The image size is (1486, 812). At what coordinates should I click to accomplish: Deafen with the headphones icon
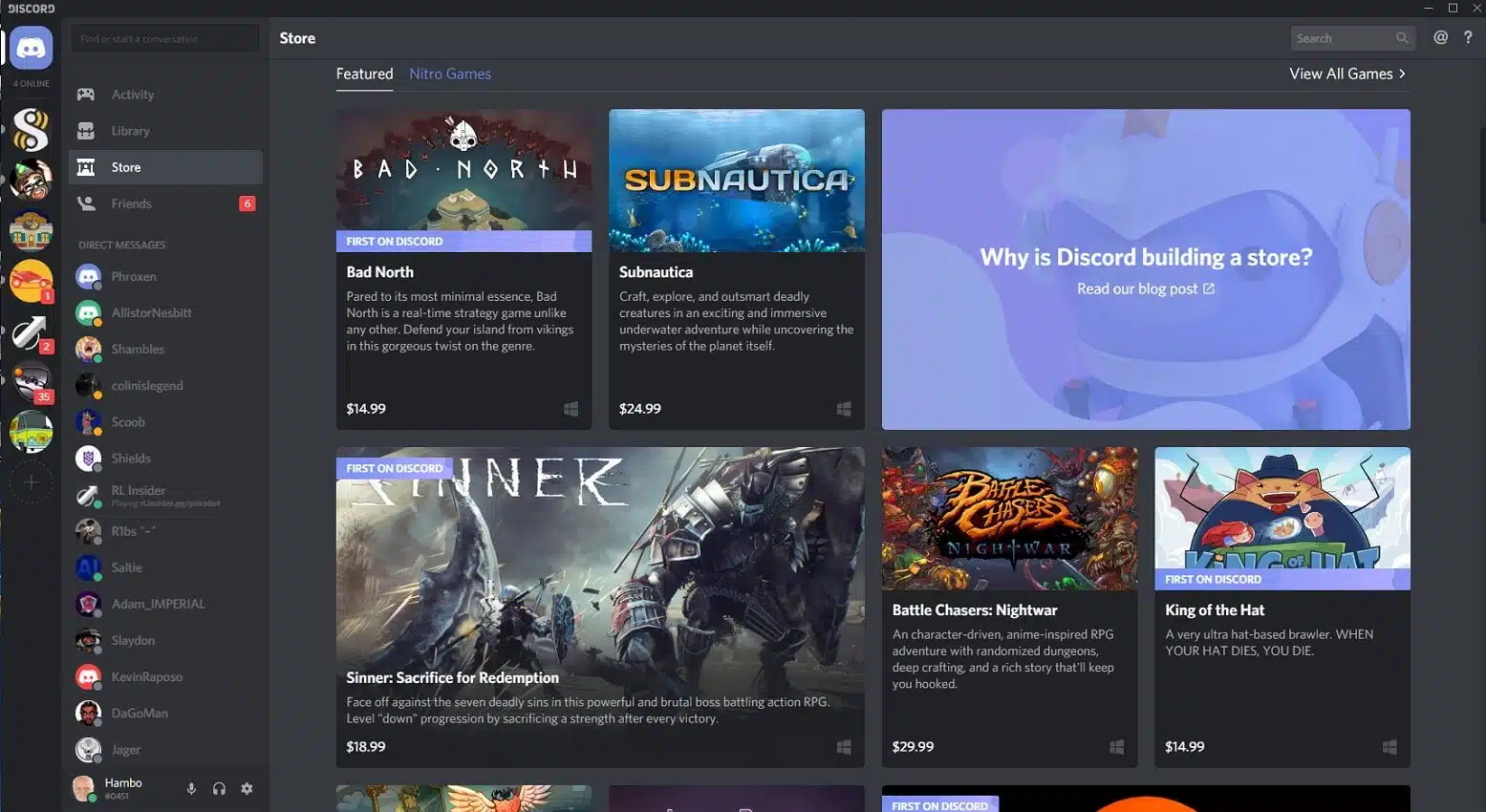coord(219,789)
